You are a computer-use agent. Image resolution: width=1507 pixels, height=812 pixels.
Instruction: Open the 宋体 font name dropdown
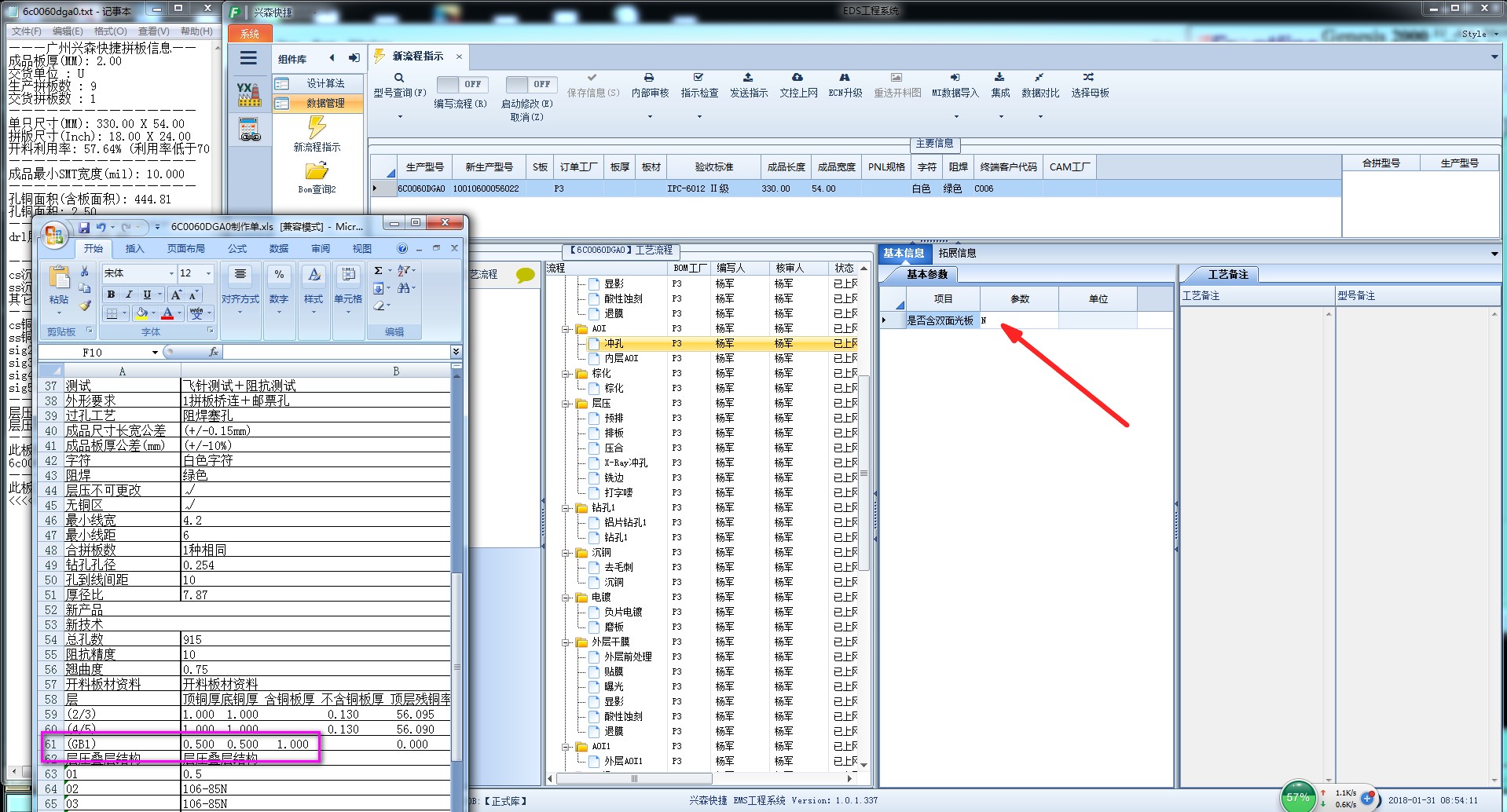coord(171,273)
